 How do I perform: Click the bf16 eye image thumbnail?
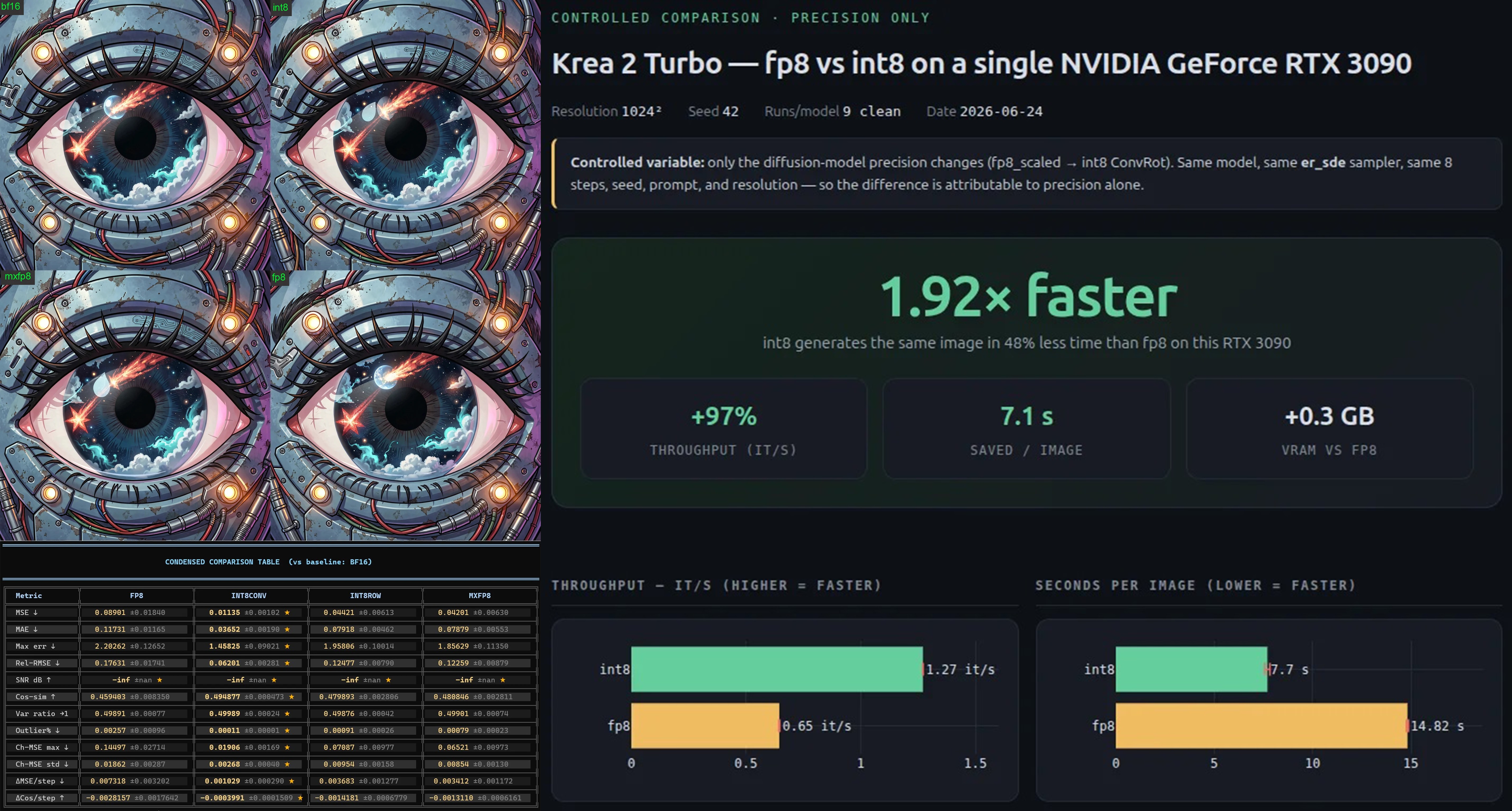pyautogui.click(x=135, y=135)
